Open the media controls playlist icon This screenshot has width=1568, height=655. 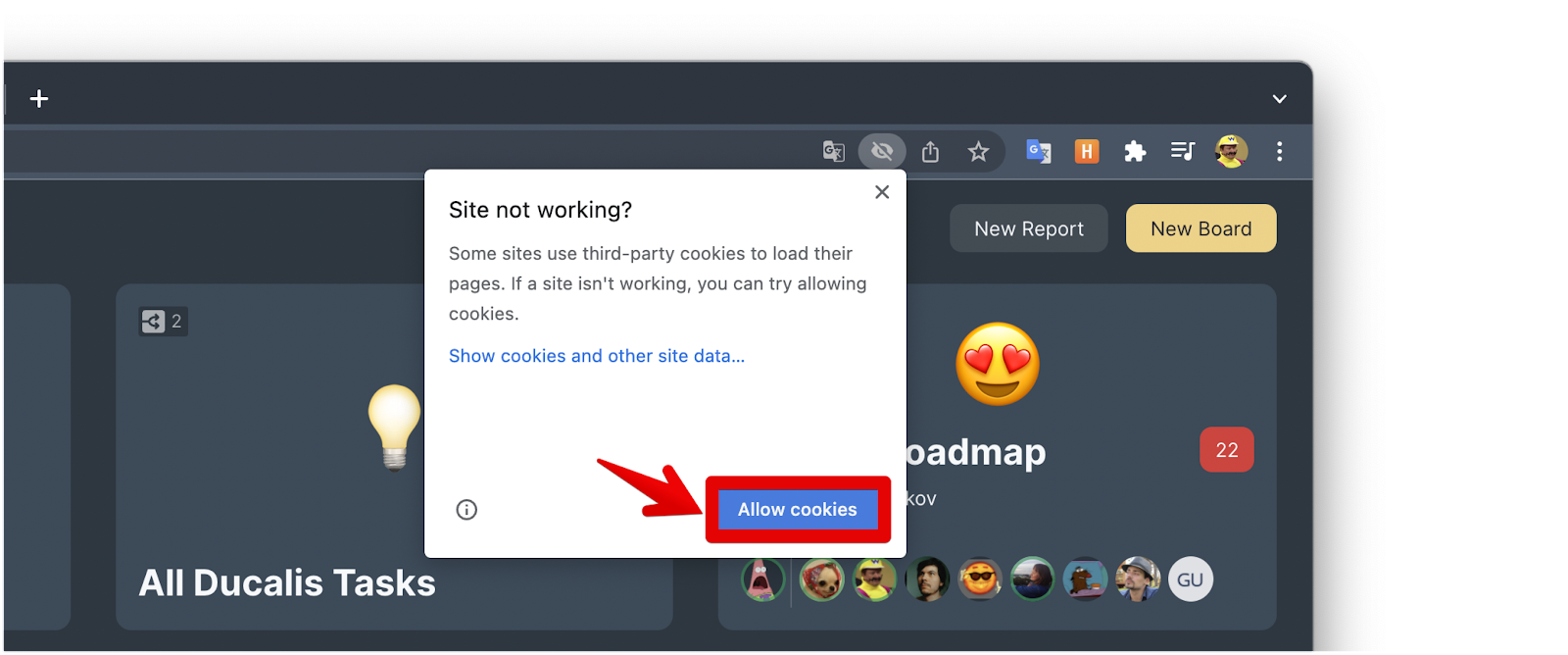tap(1183, 151)
